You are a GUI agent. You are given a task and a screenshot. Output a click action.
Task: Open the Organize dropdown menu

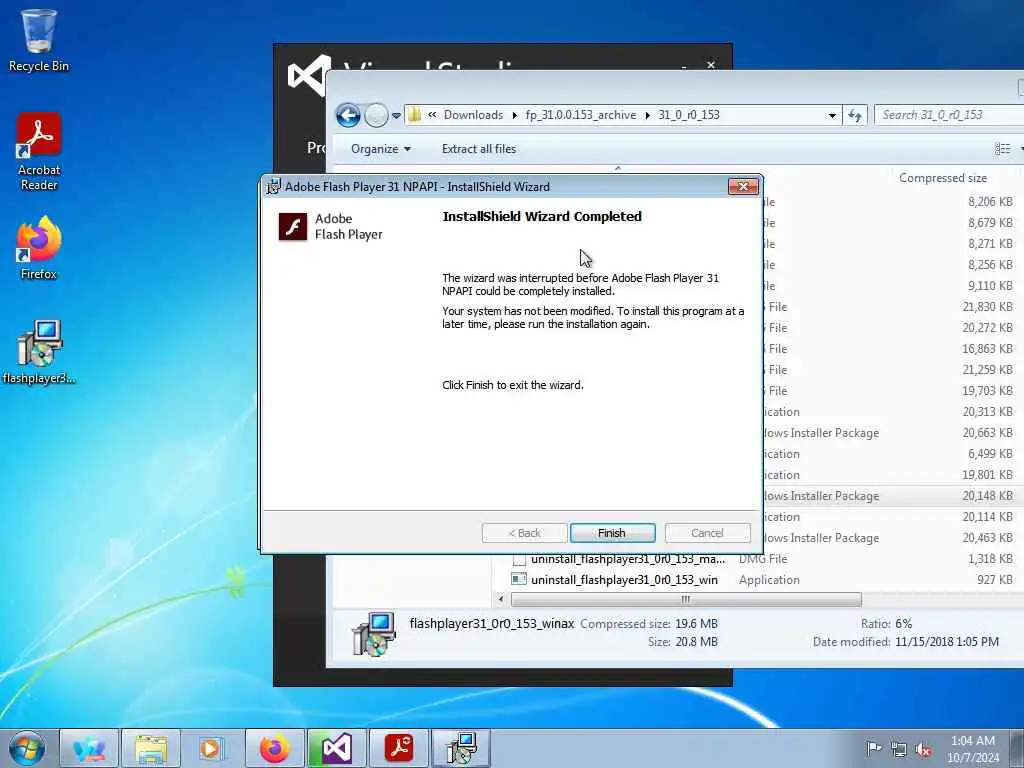[381, 149]
